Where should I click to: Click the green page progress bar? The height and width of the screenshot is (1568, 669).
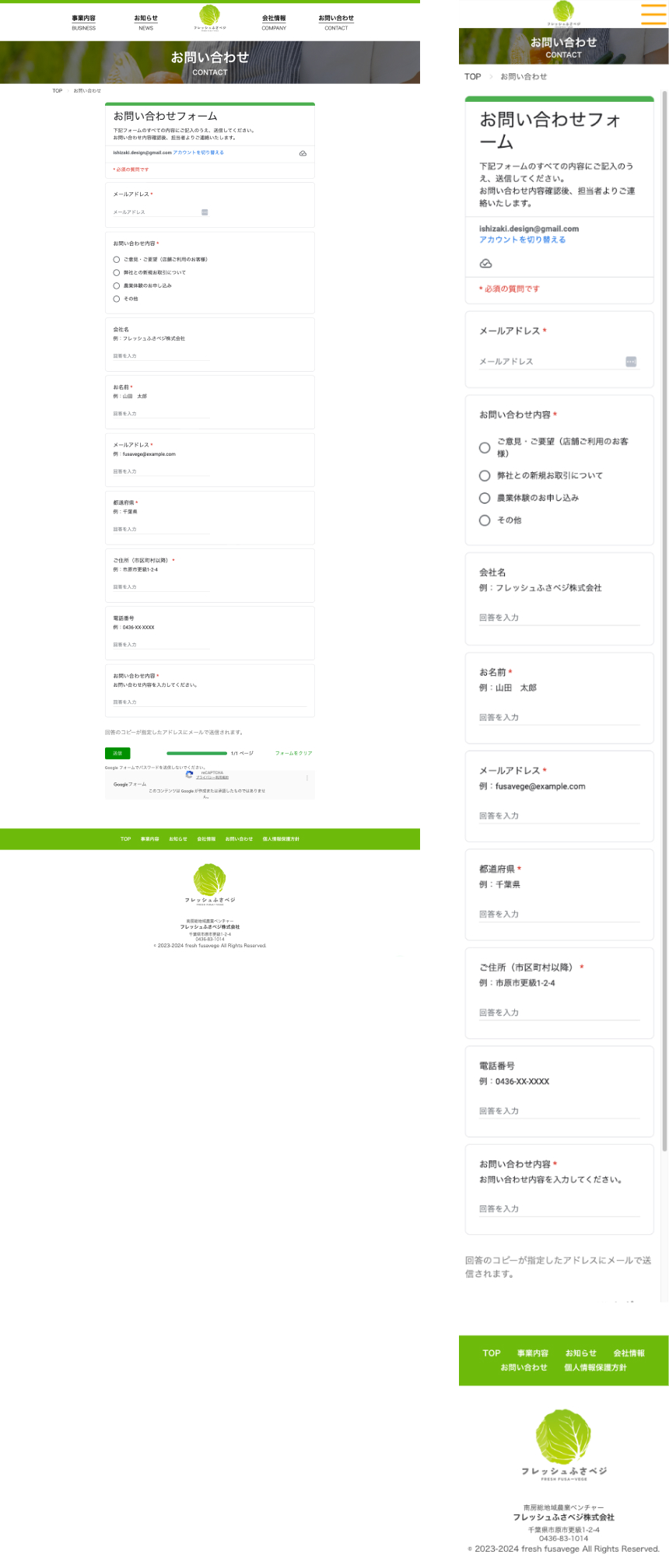pyautogui.click(x=197, y=753)
